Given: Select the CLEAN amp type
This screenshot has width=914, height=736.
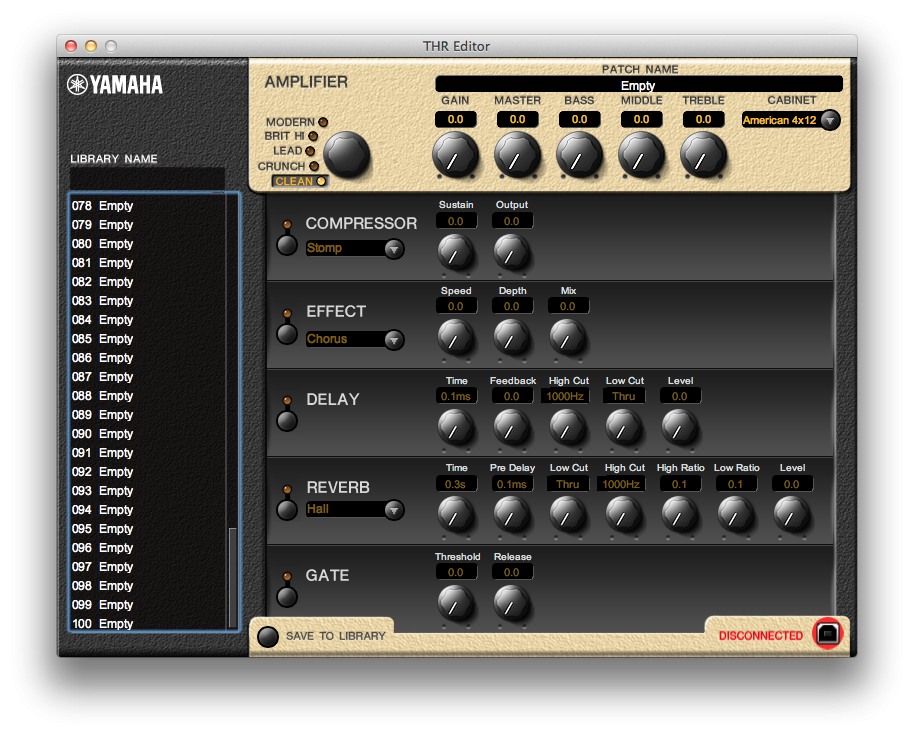Looking at the screenshot, I should point(300,181).
